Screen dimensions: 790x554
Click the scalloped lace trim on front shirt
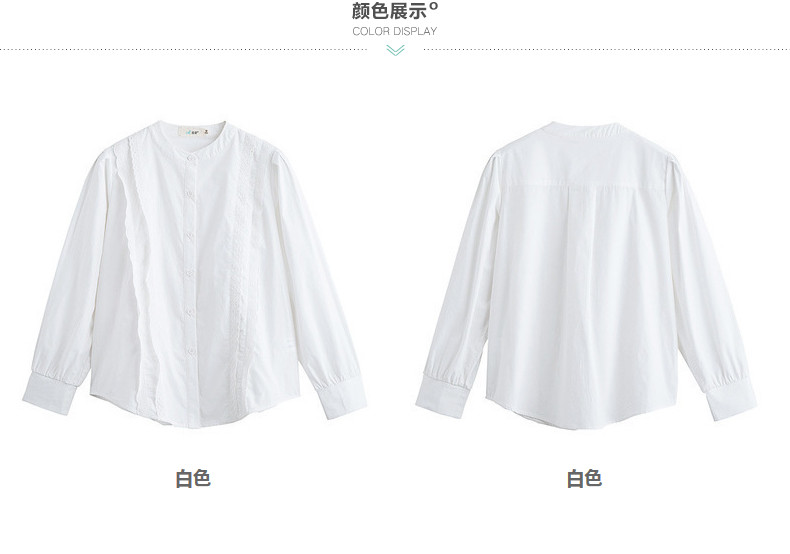[137, 267]
